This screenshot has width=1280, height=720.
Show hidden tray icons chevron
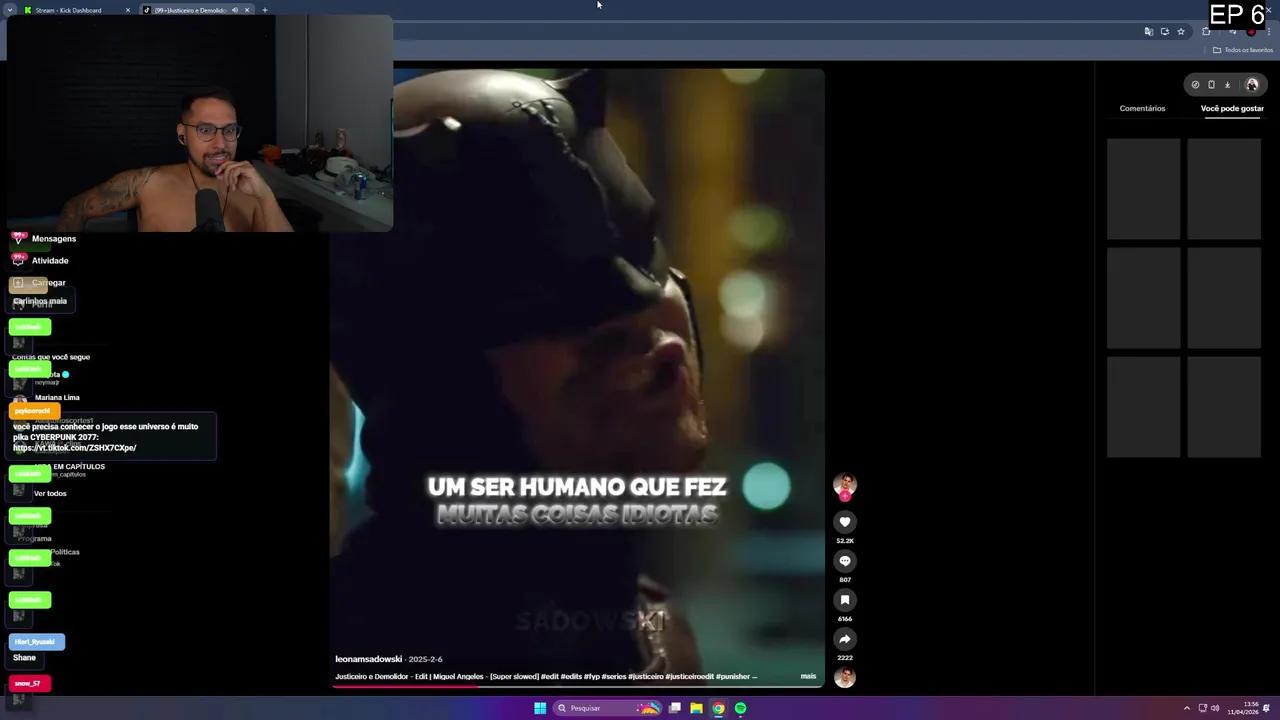pos(1189,708)
